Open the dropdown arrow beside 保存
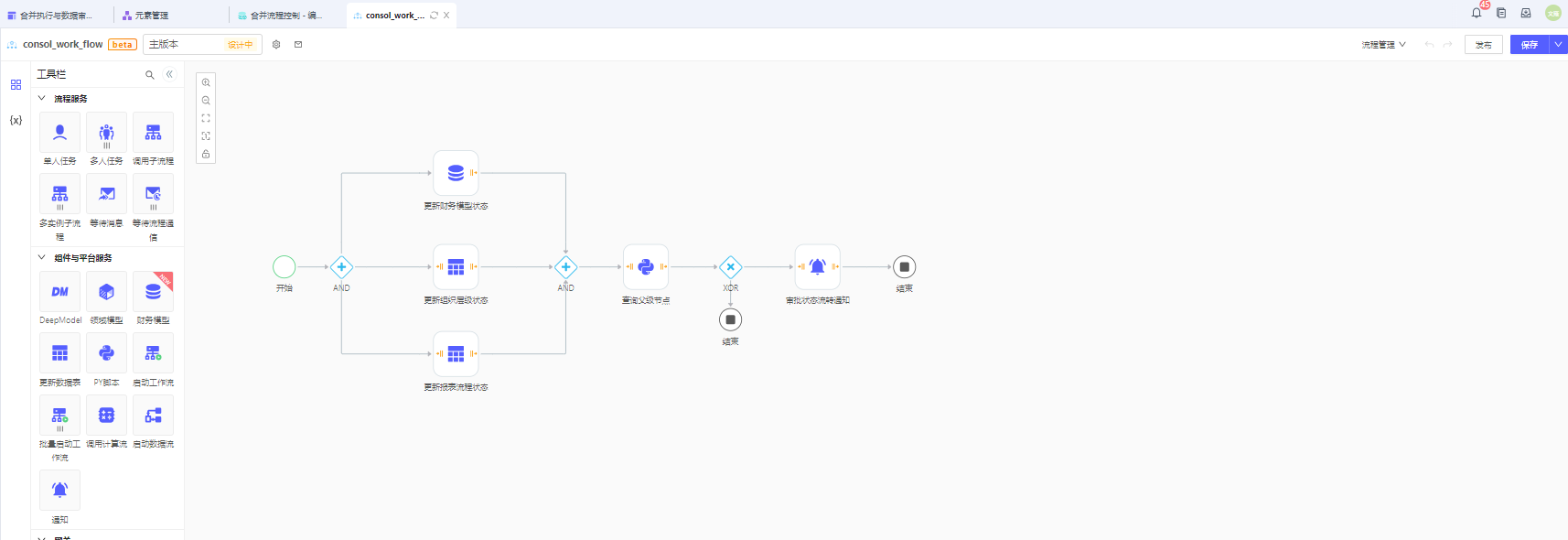The height and width of the screenshot is (540, 1568). tap(1558, 44)
